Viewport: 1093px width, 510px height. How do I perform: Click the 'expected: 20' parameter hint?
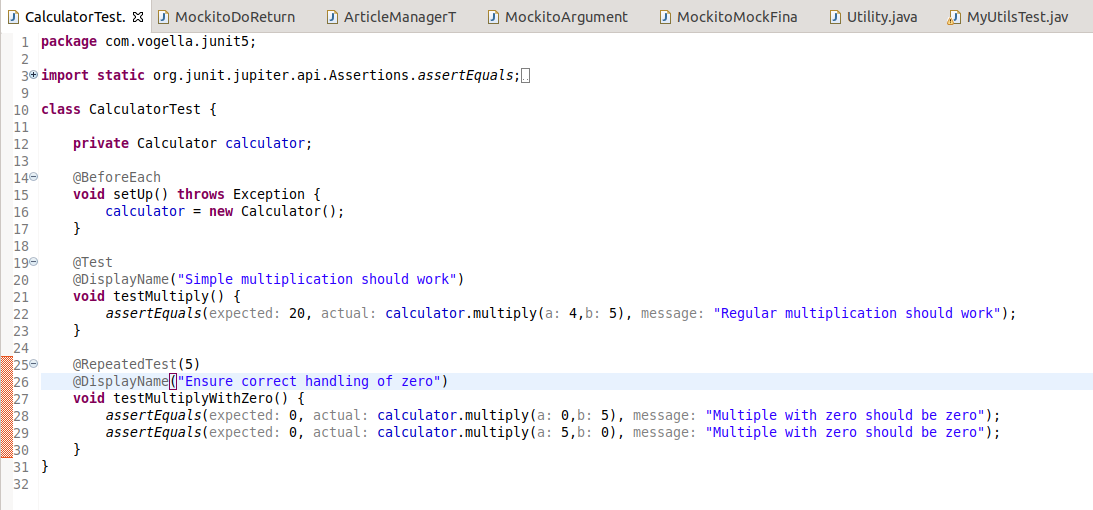257,314
